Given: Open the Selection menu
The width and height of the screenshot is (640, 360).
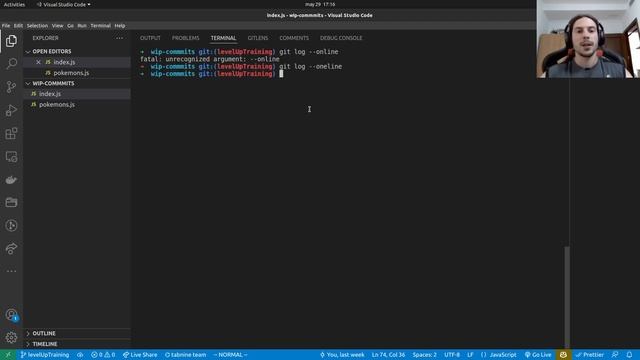Looking at the screenshot, I should pyautogui.click(x=37, y=26).
